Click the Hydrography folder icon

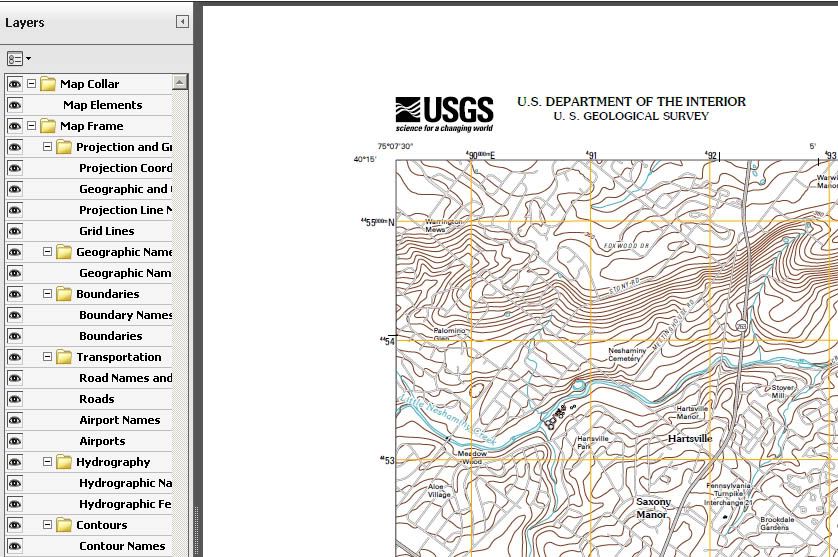[x=64, y=462]
